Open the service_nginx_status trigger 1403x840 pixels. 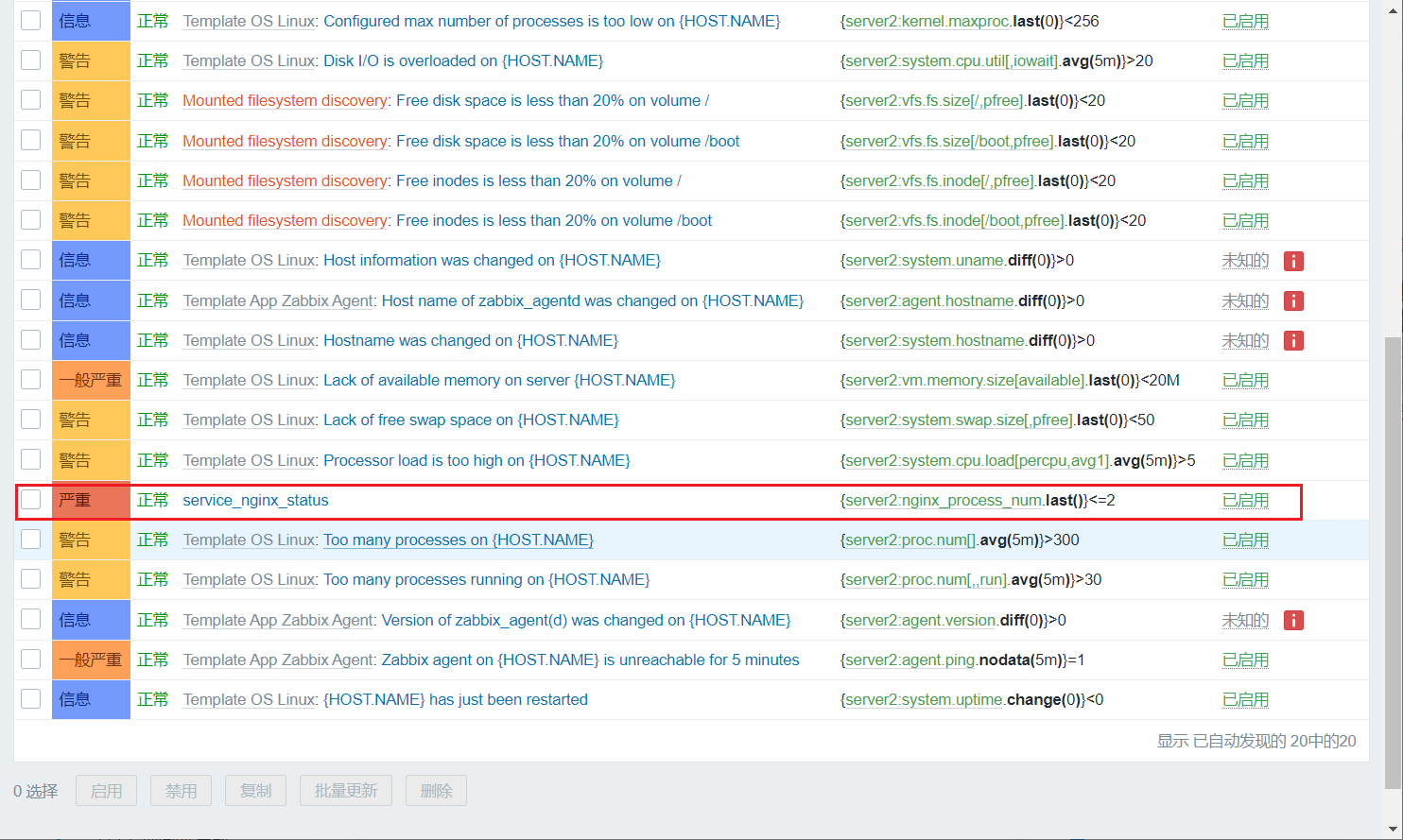[x=255, y=500]
